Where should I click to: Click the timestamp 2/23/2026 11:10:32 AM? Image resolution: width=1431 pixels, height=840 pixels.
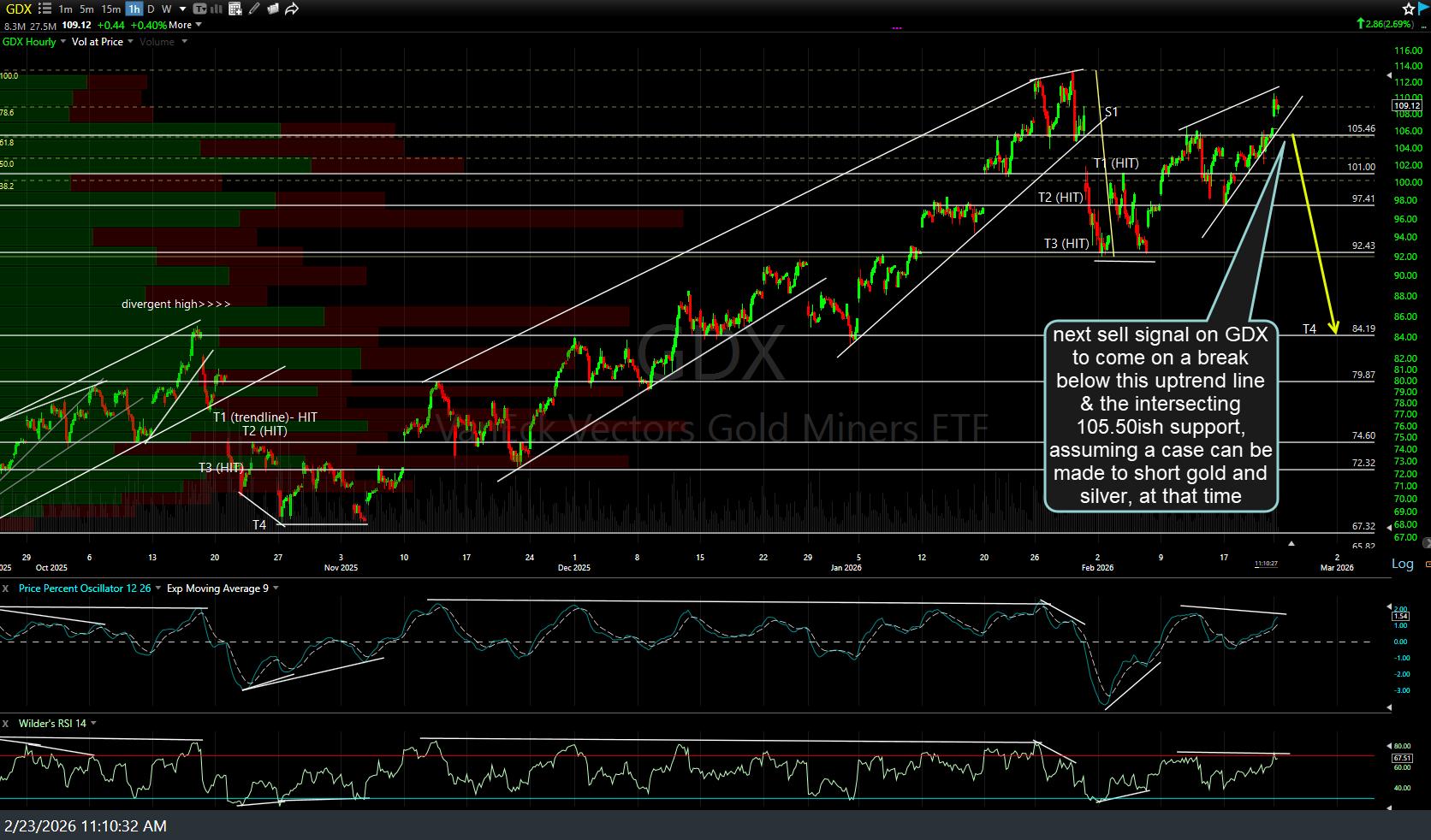[86, 826]
